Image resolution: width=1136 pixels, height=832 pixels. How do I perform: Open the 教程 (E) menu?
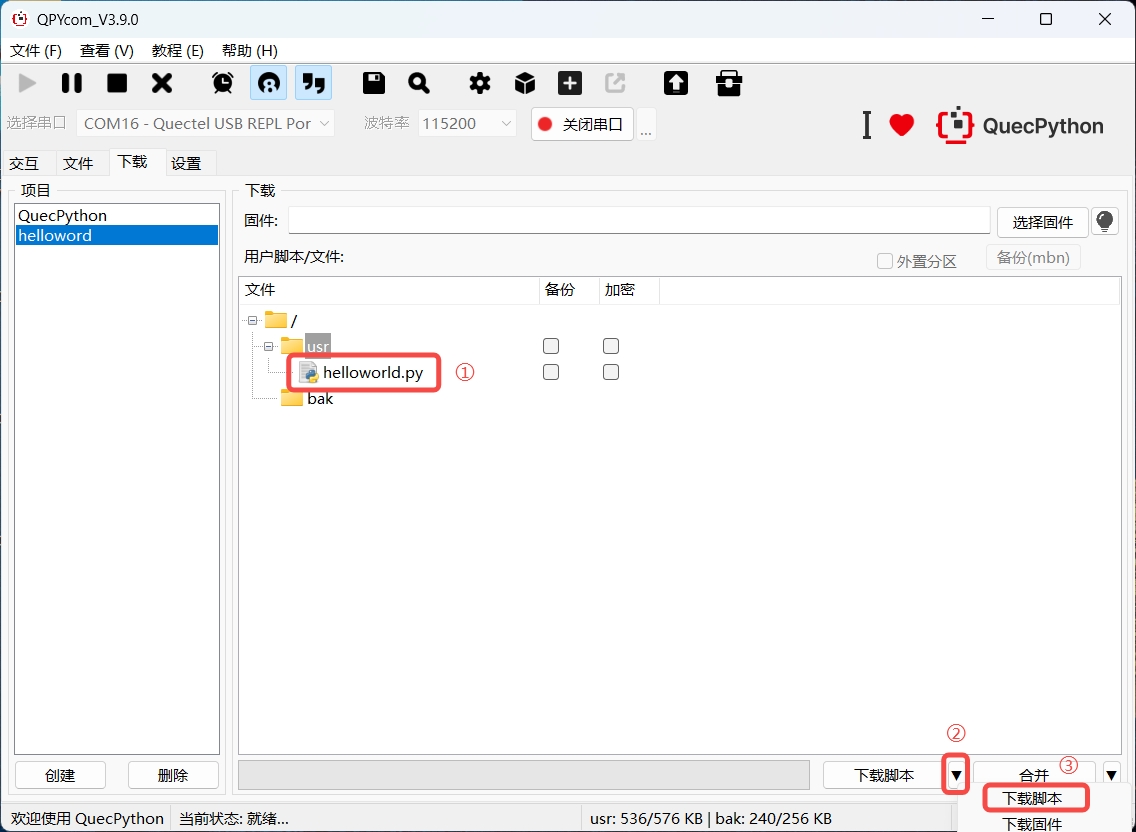click(177, 50)
